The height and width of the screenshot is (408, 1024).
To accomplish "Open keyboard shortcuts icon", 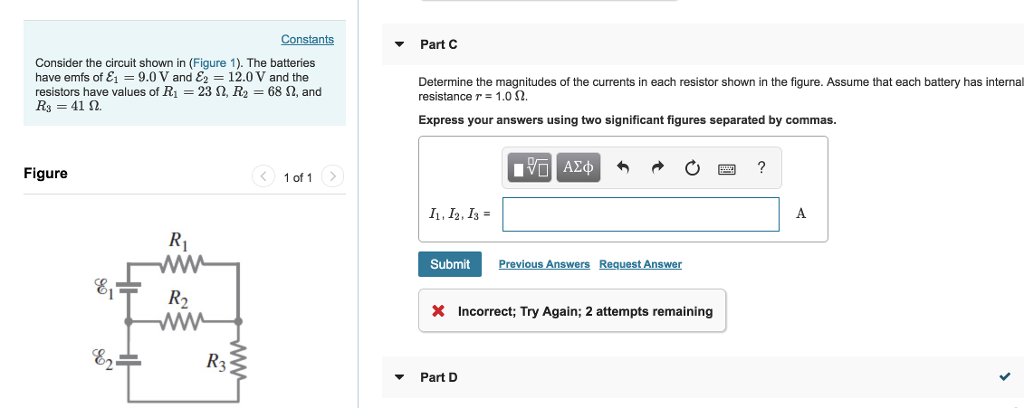I will pyautogui.click(x=727, y=169).
